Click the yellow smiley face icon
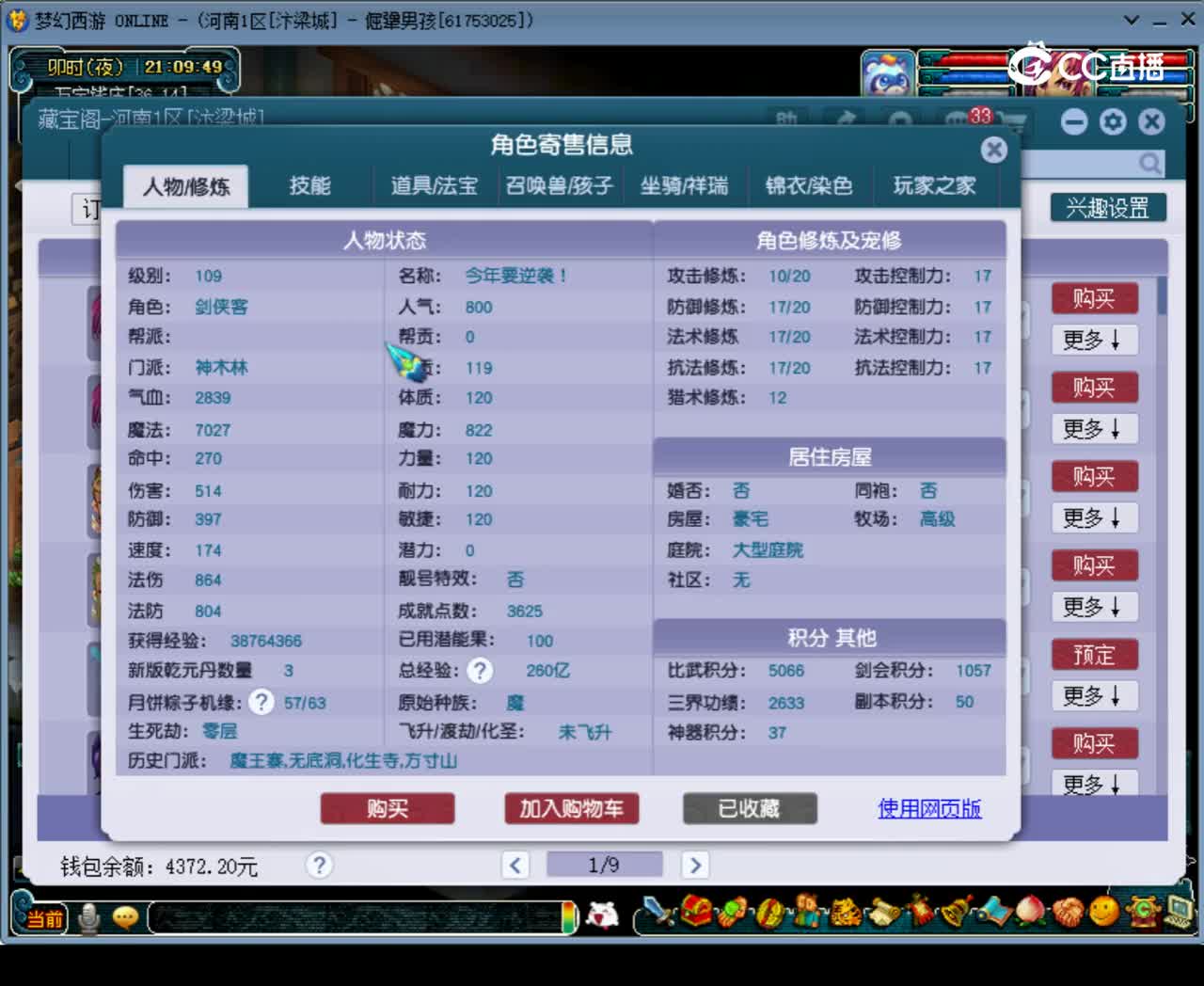 [x=1104, y=911]
